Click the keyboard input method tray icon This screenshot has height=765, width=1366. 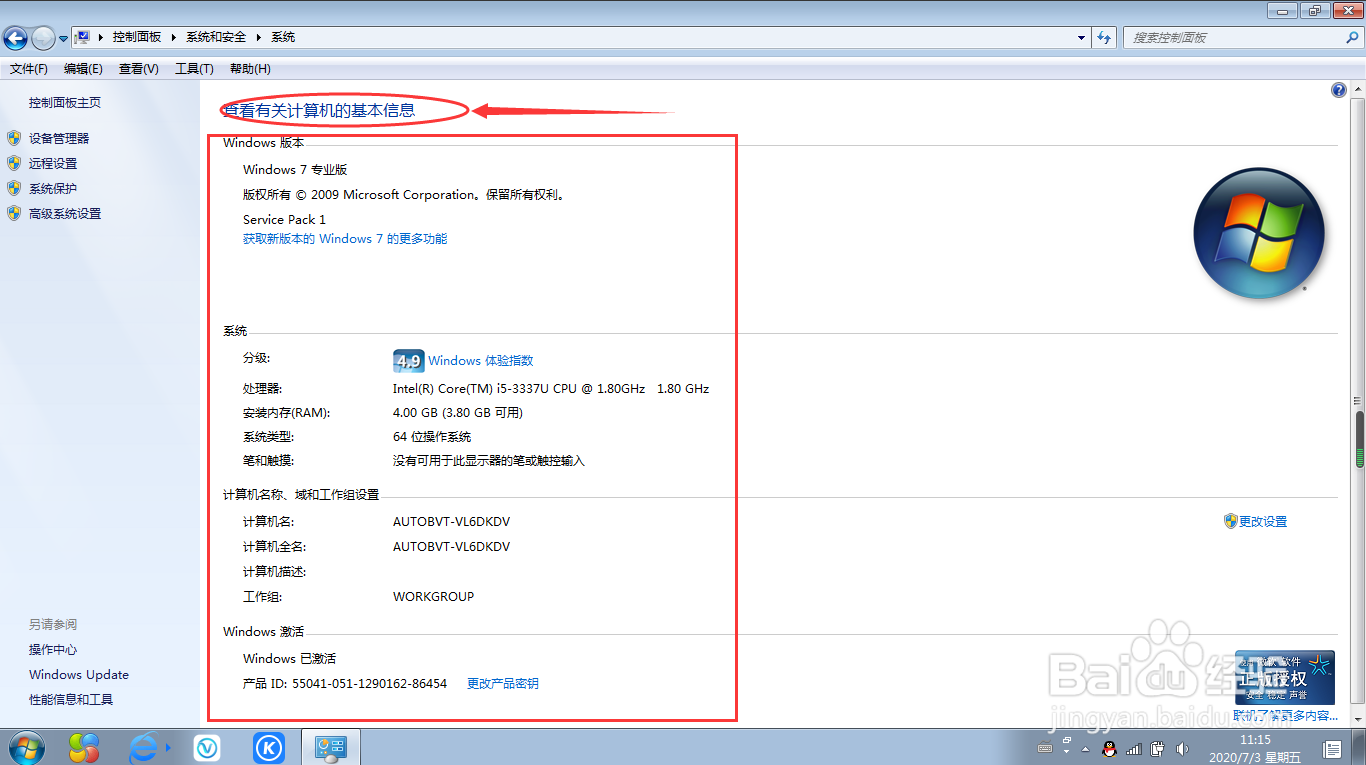click(1046, 749)
